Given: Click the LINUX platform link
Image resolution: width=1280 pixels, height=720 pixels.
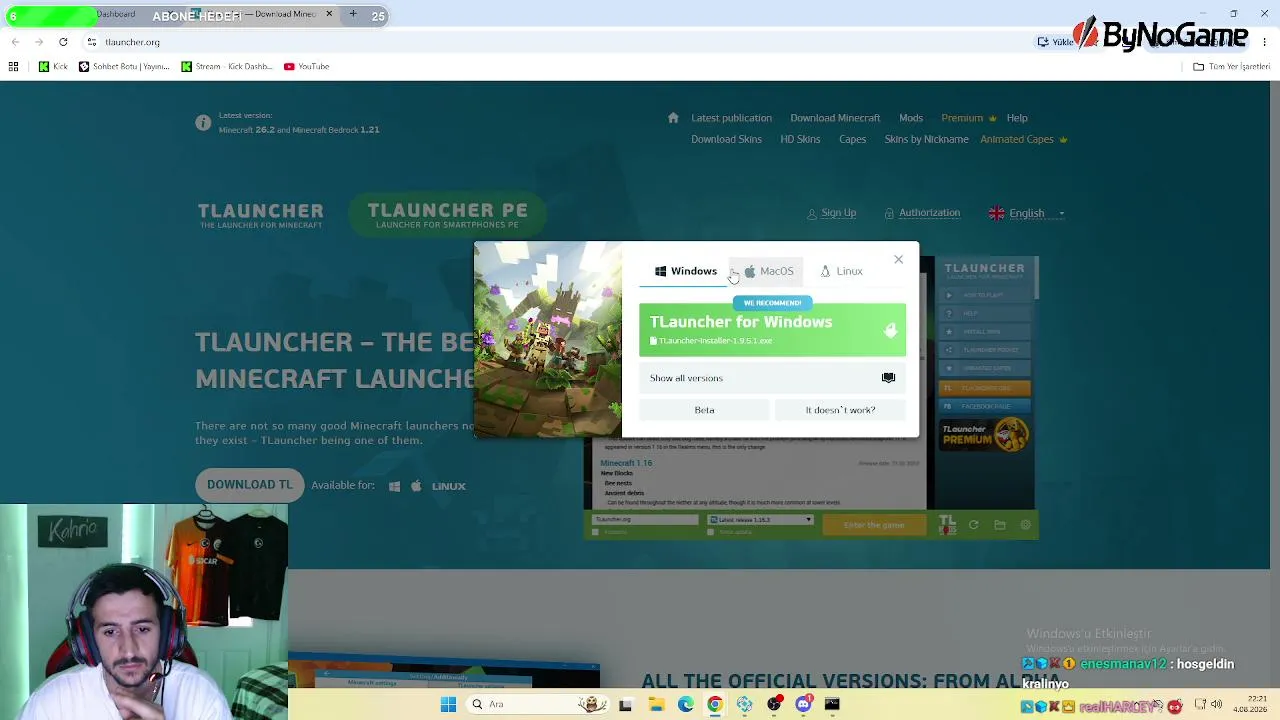Looking at the screenshot, I should tap(449, 486).
